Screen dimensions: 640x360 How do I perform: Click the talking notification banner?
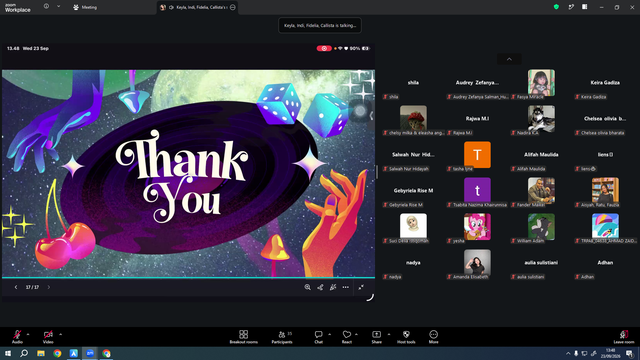(x=320, y=25)
